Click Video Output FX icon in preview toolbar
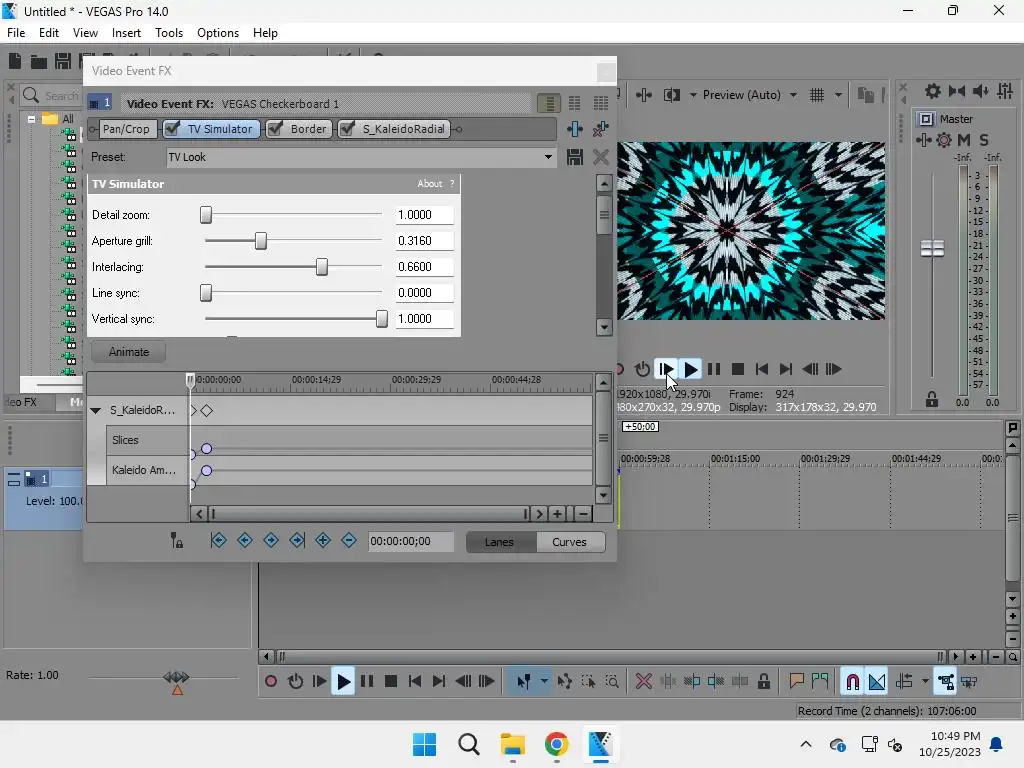Viewport: 1024px width, 768px height. (644, 95)
